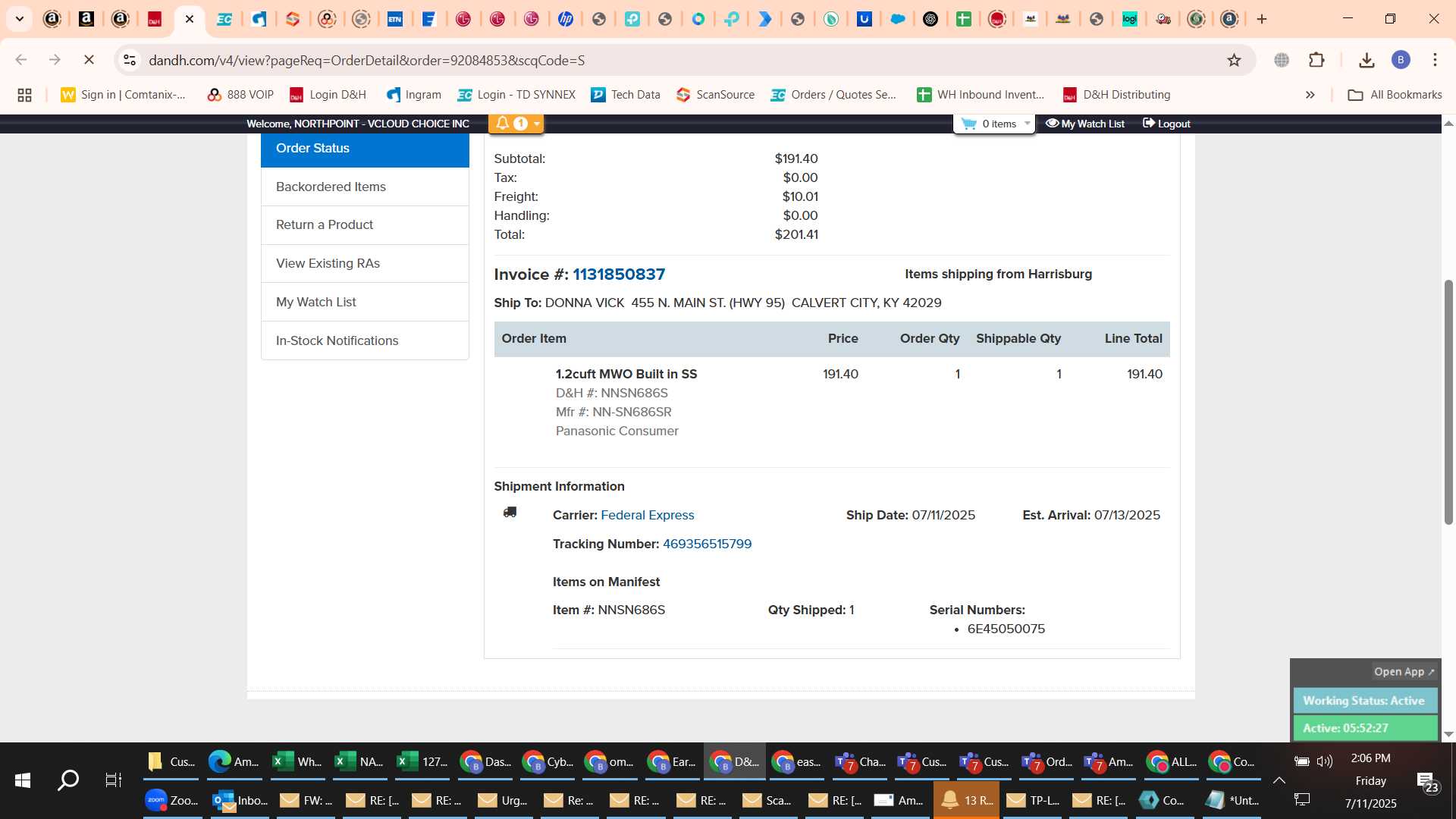Open Chrome profile B avatar

coord(1401,60)
